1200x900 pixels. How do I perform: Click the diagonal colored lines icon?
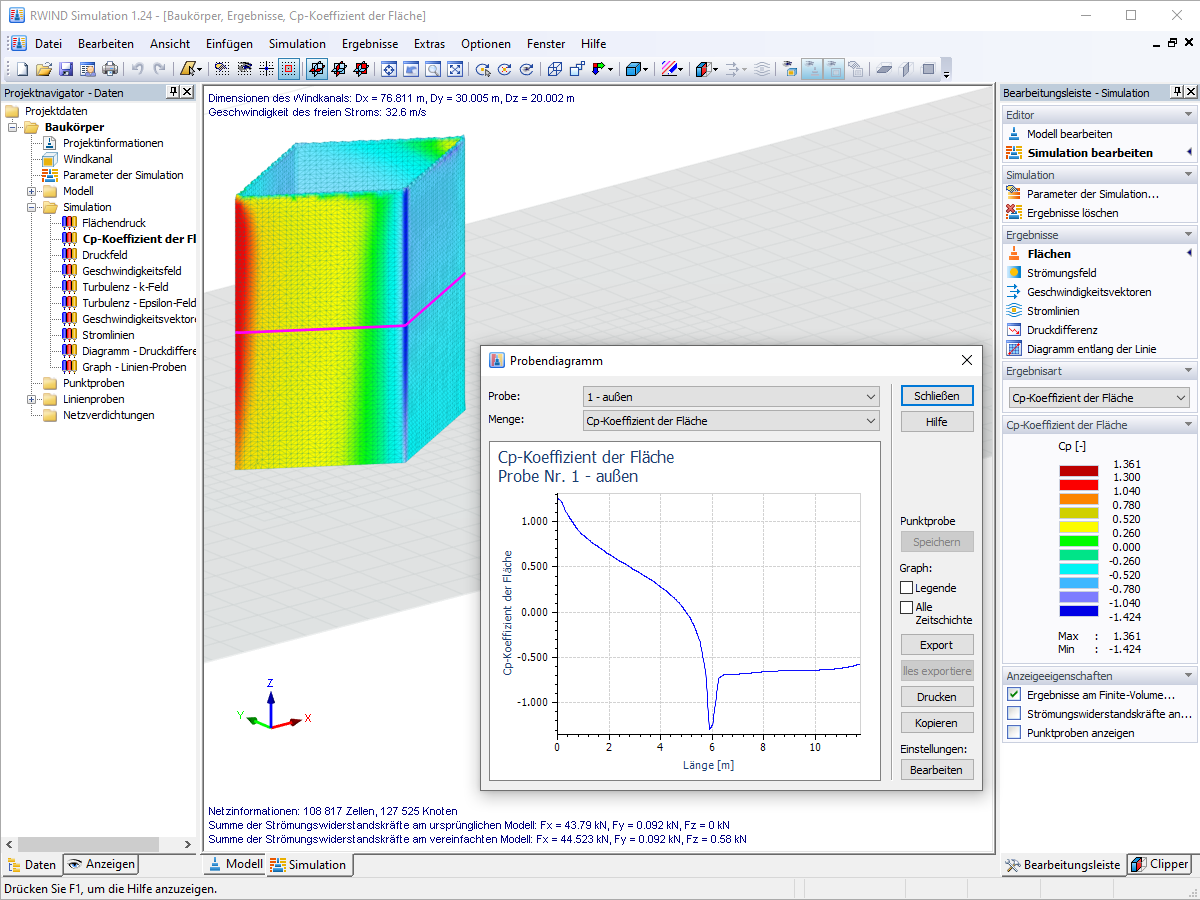tap(671, 69)
